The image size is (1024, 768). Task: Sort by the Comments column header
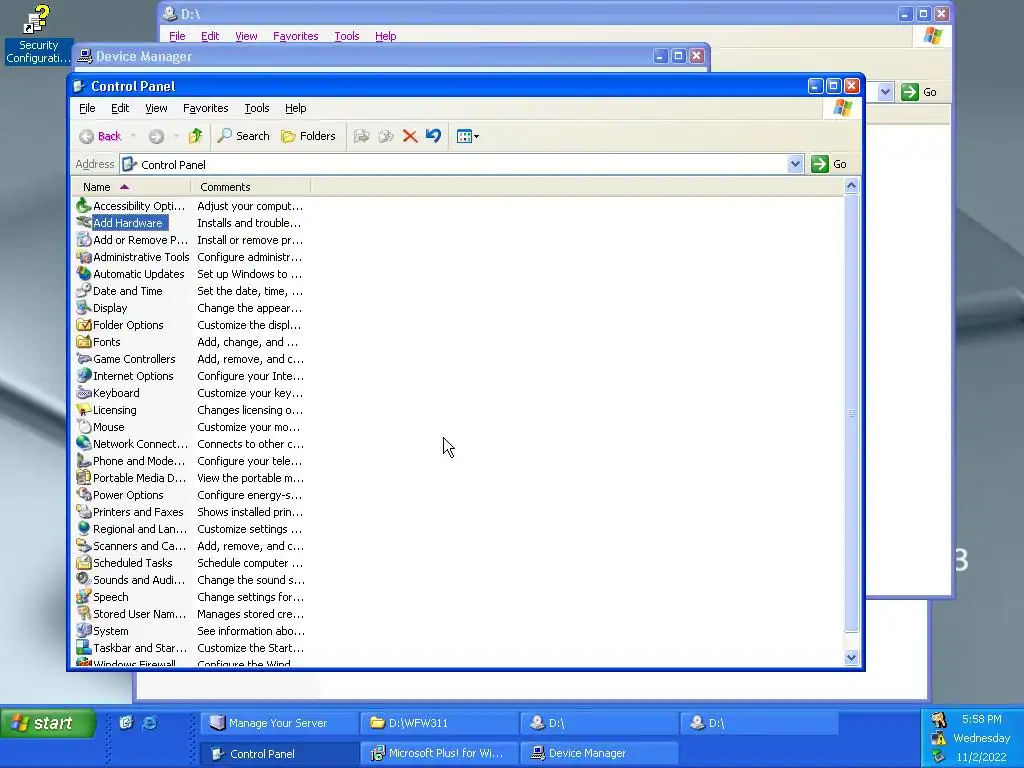click(250, 187)
